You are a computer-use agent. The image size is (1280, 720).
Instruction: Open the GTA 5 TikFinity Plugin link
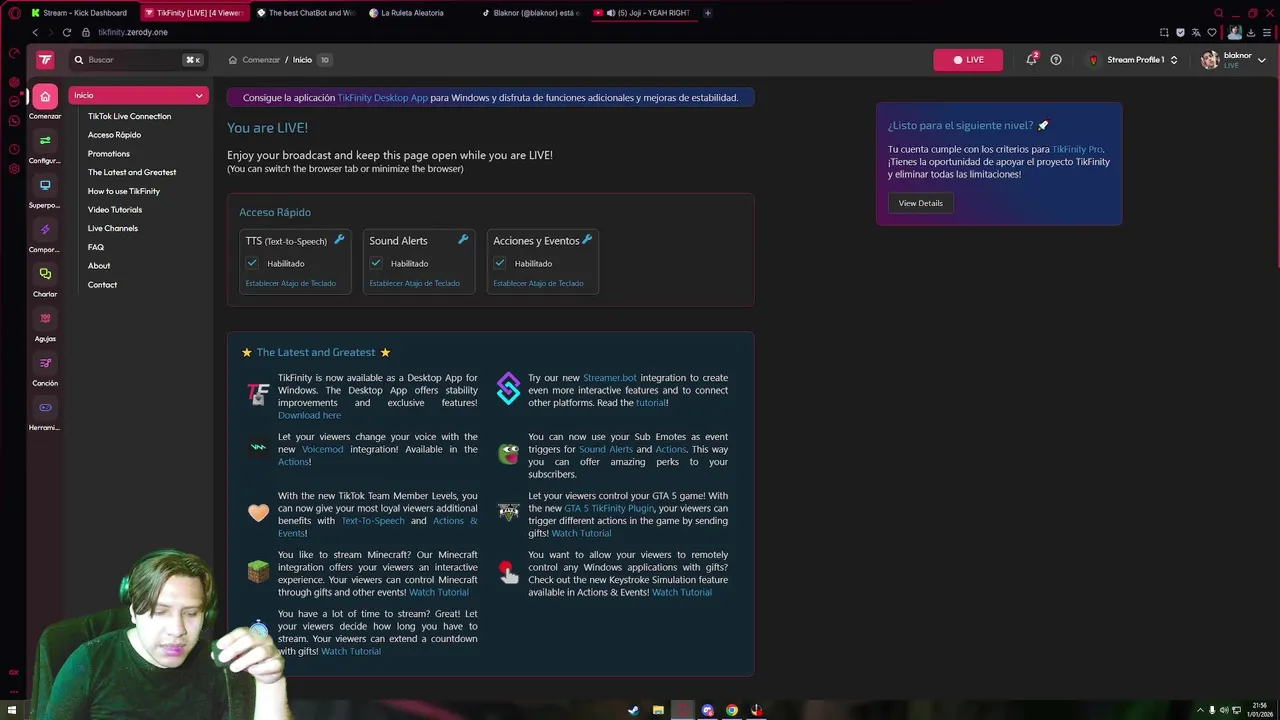point(609,508)
